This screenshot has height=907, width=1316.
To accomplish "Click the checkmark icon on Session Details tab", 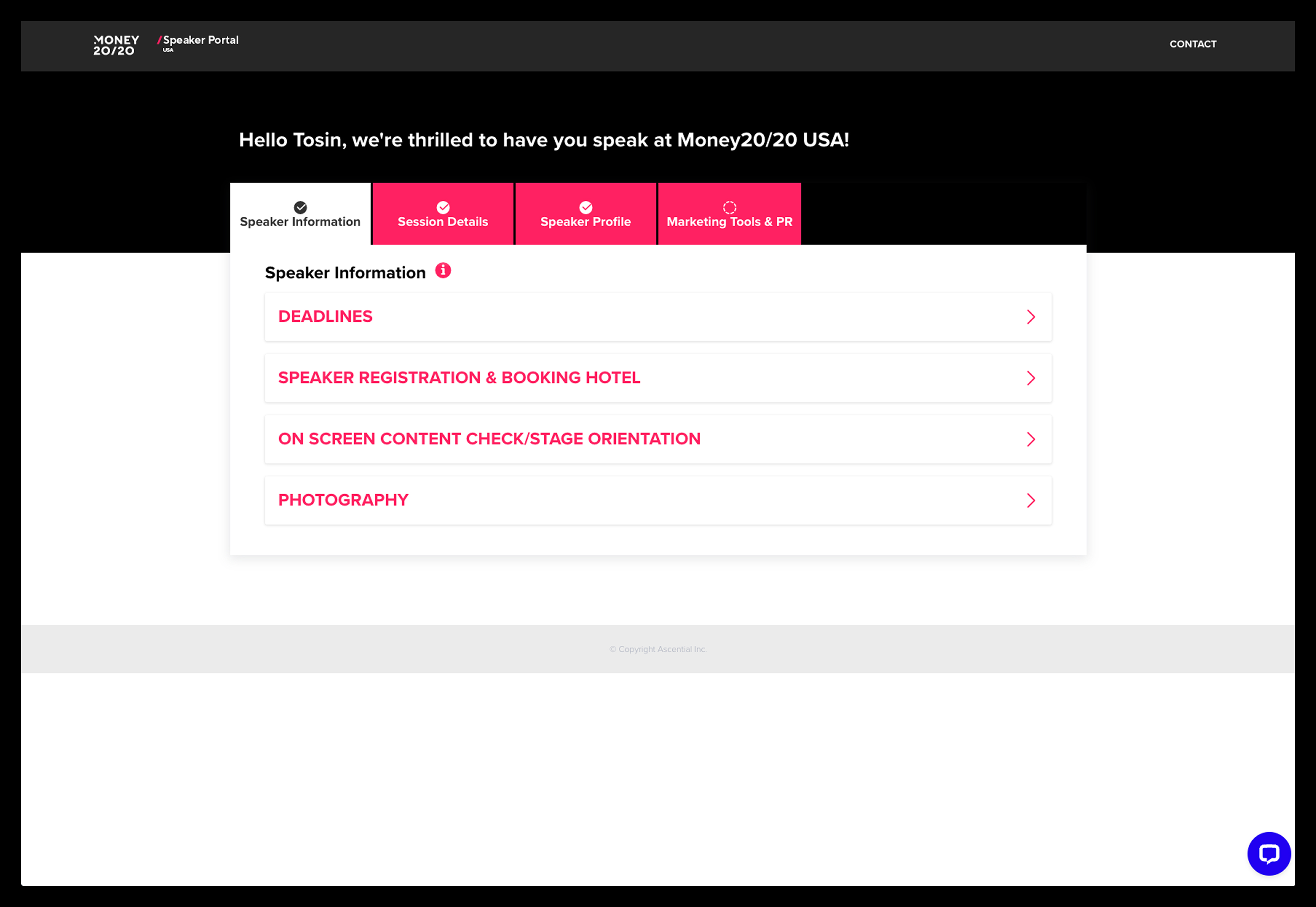I will point(443,207).
